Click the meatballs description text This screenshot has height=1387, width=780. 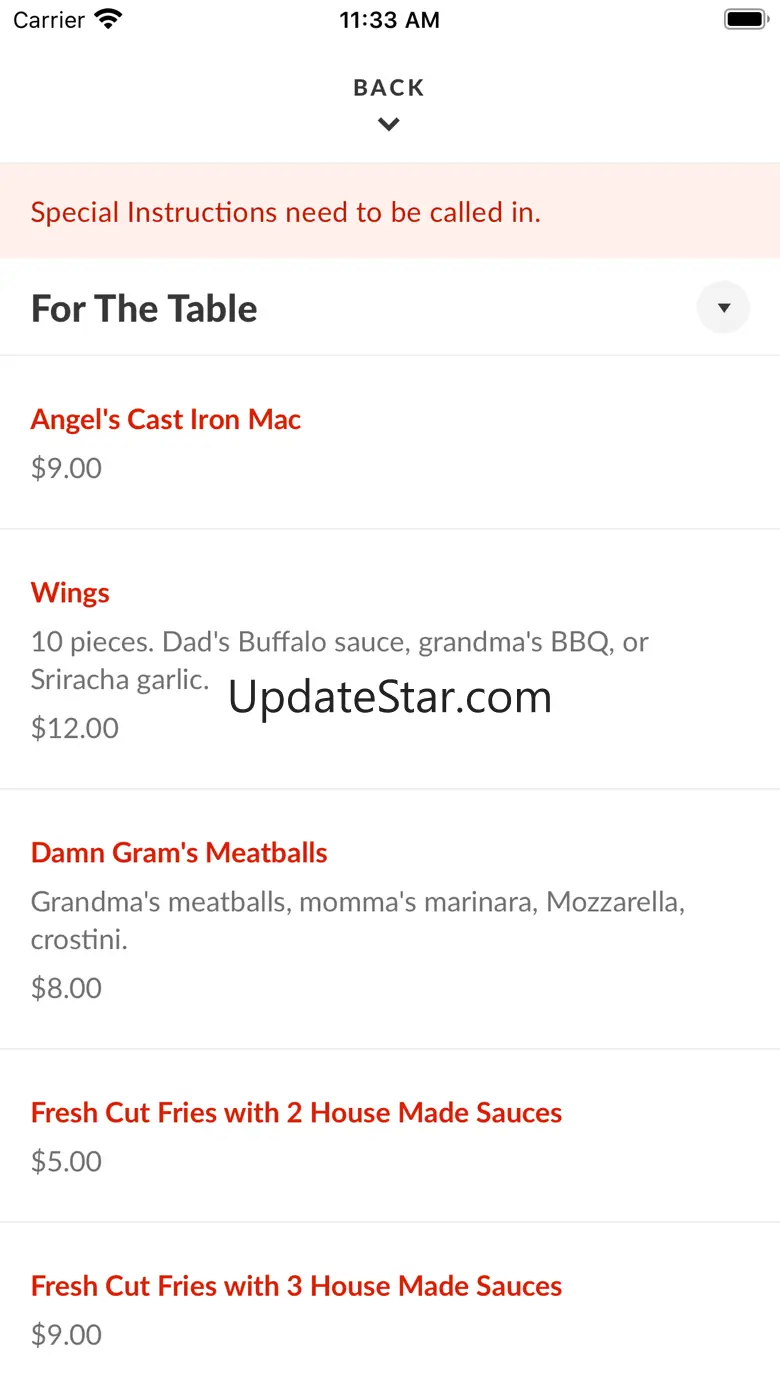click(357, 902)
